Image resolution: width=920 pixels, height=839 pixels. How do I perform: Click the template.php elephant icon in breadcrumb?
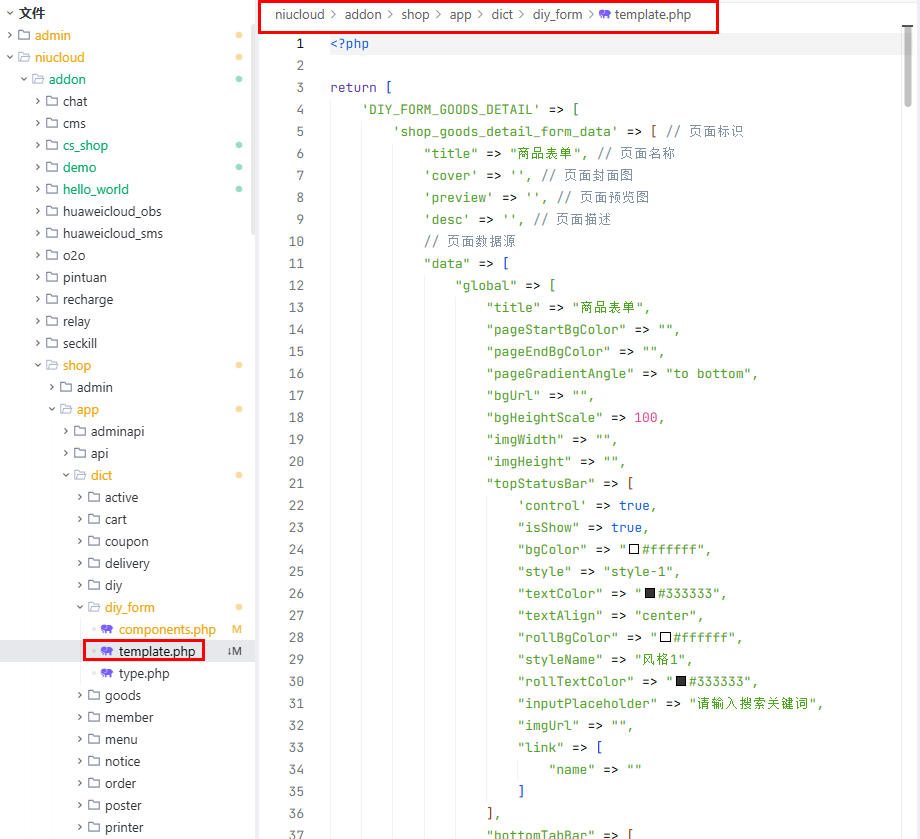click(x=604, y=15)
